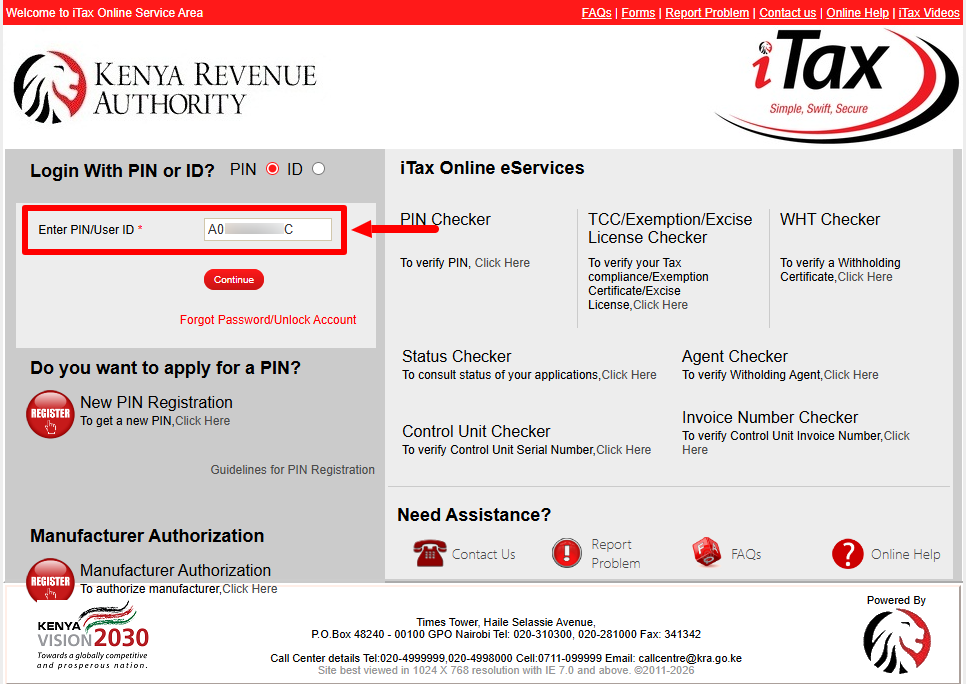Click the Manufacturer Authorization link title beside REGISTER
The image size is (966, 684).
[176, 571]
